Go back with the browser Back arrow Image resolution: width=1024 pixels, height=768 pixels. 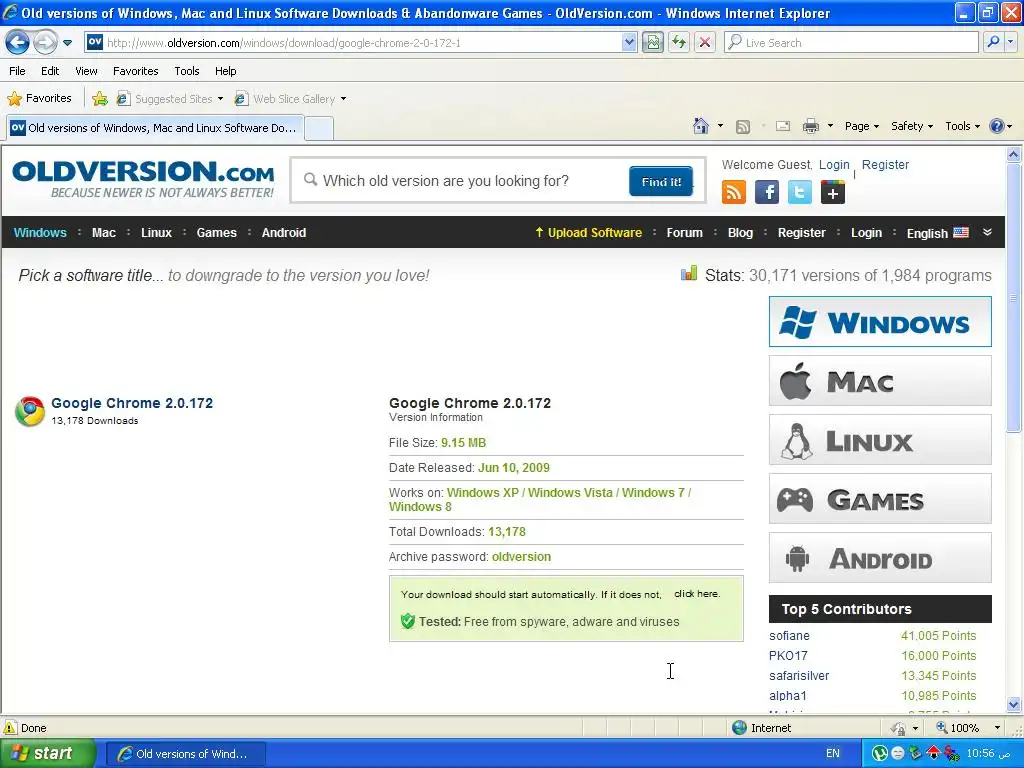click(18, 43)
